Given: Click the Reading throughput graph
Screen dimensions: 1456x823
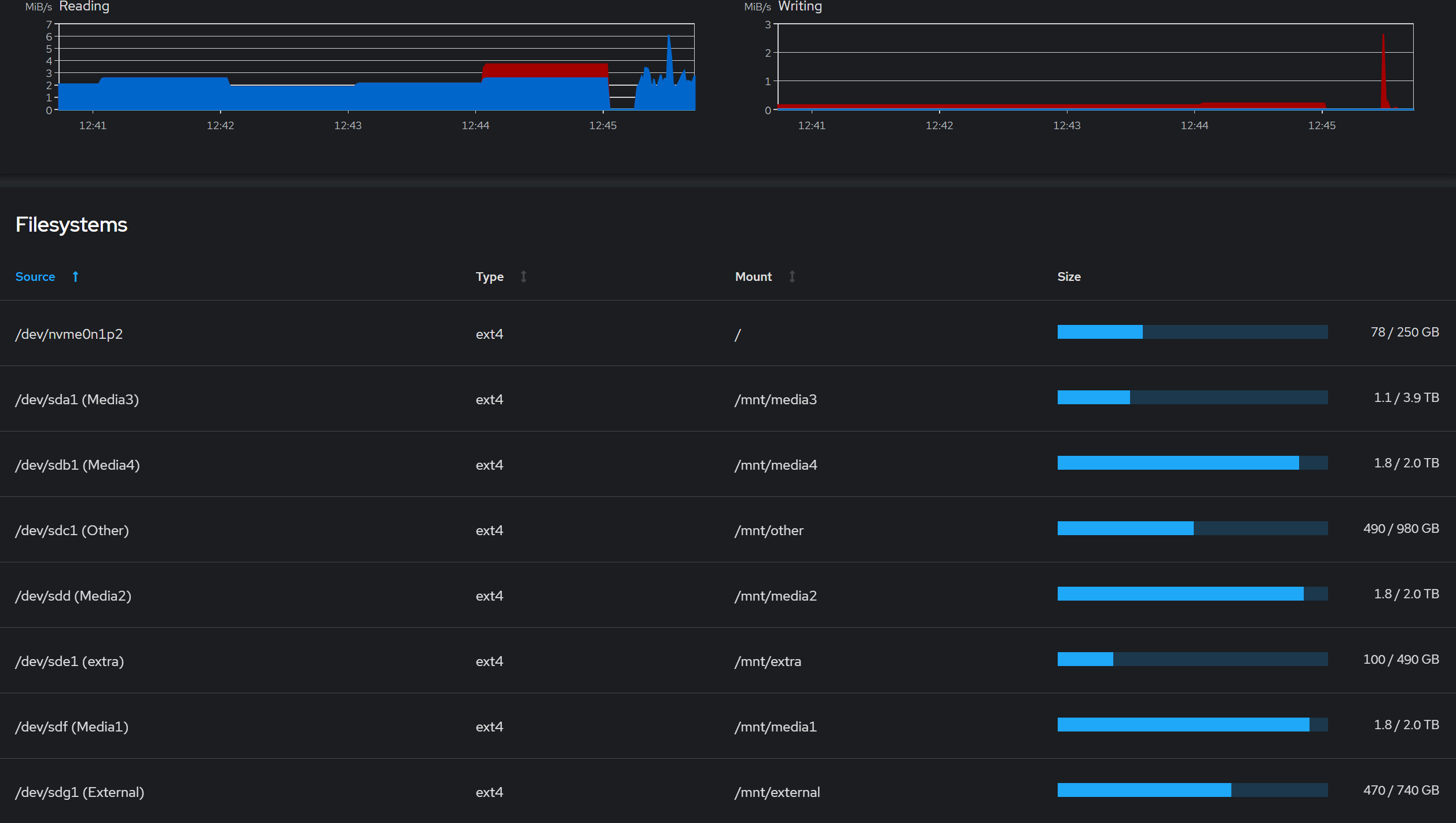Looking at the screenshot, I should click(376, 67).
